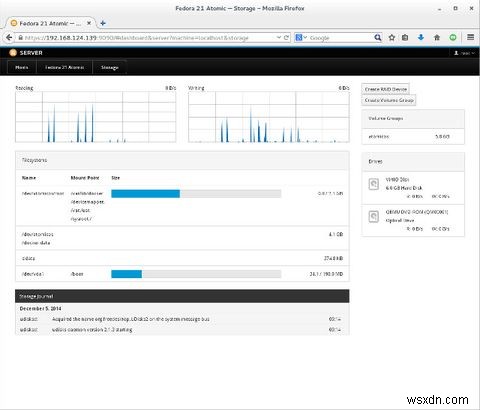480x410 pixels.
Task: Click the Create Volume Group button
Action: click(x=389, y=100)
